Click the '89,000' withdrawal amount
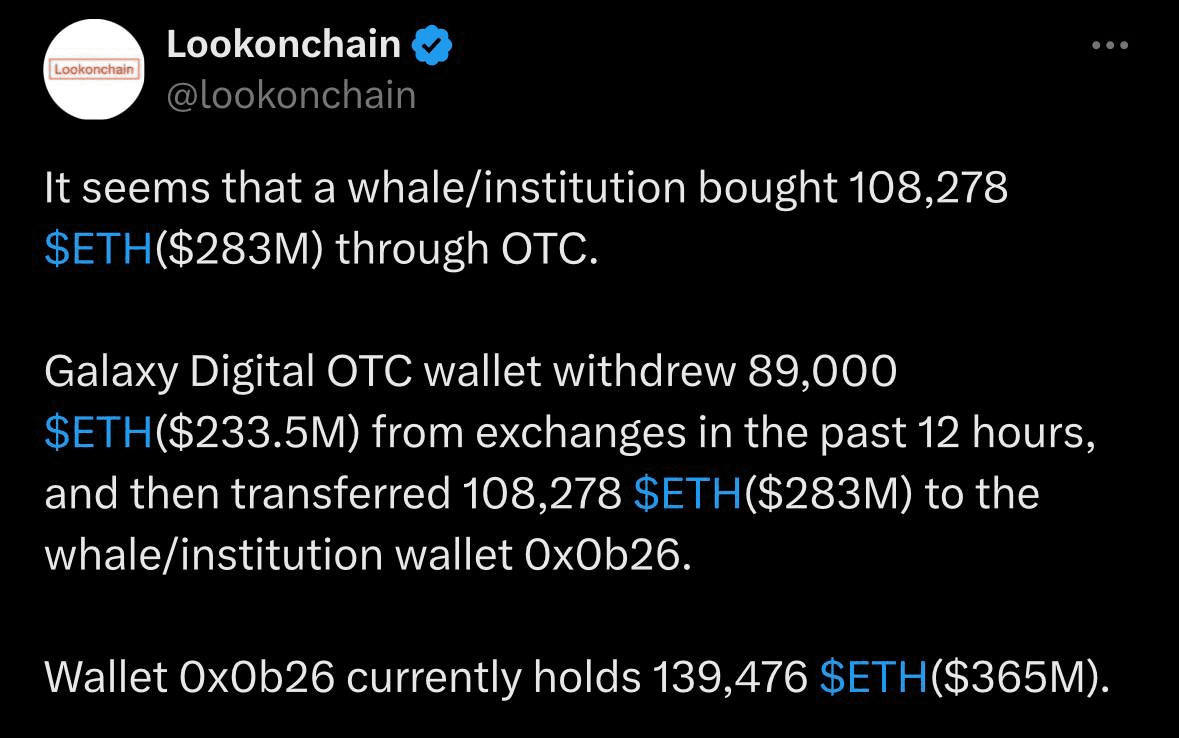 point(823,372)
